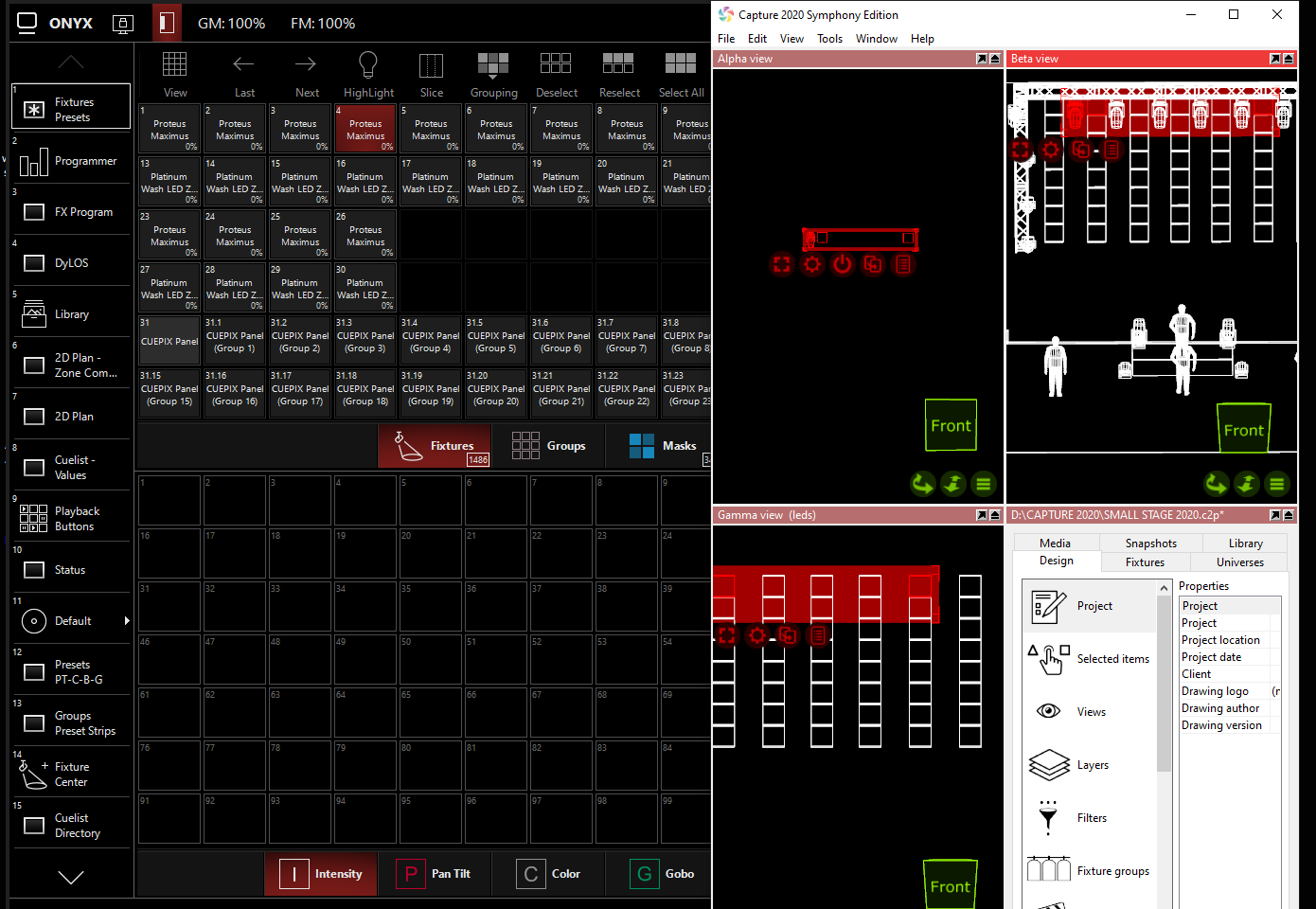Open the Filters funnel item
1316x909 pixels.
1048,817
